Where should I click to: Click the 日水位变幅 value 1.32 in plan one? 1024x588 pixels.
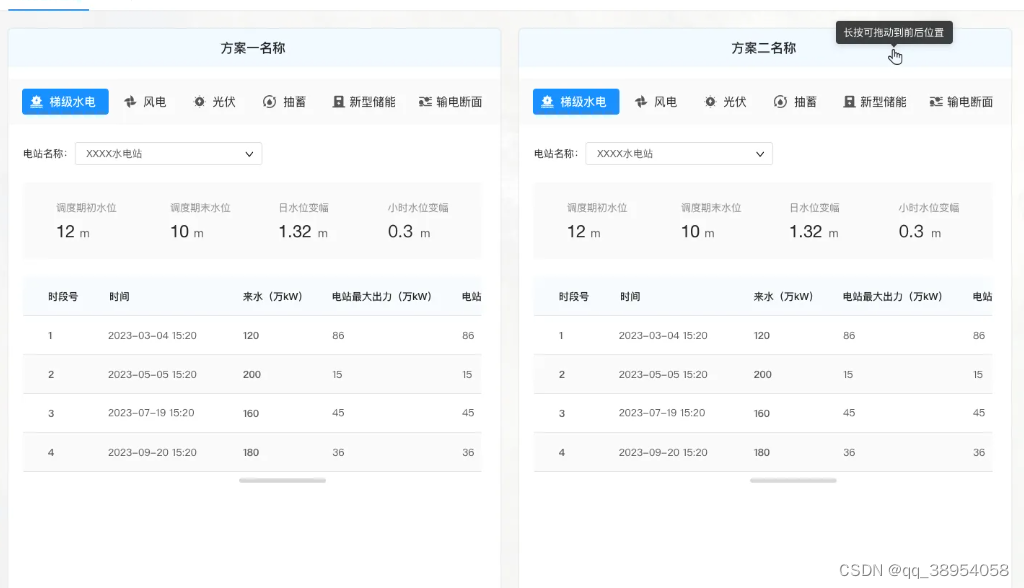(x=295, y=231)
